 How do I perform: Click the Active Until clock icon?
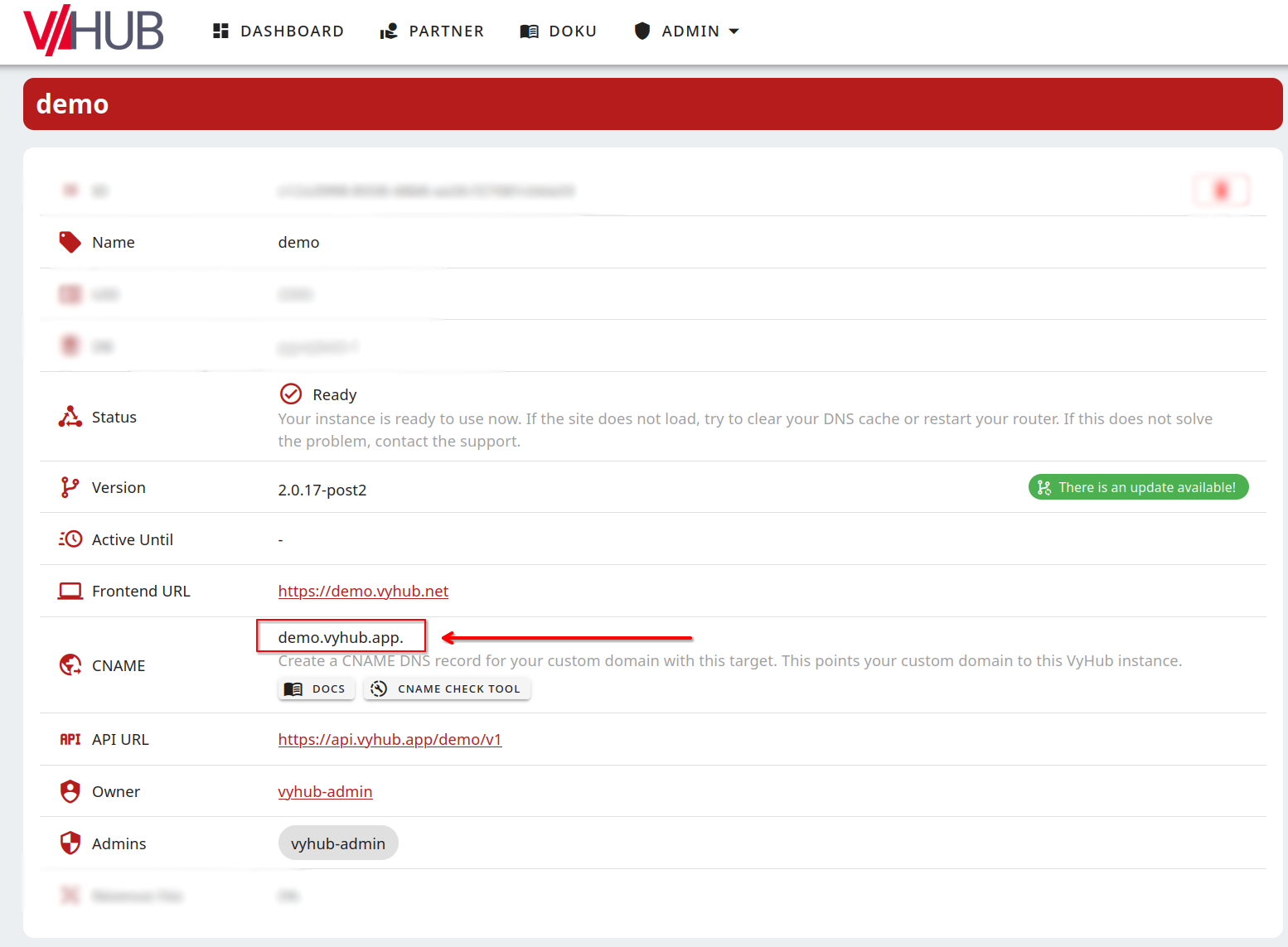point(70,539)
